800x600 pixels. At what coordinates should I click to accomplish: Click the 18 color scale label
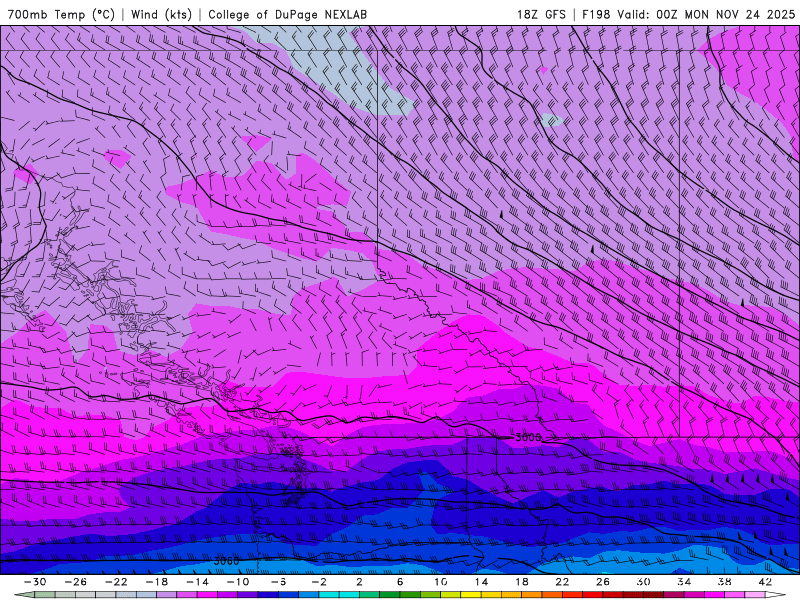click(522, 582)
